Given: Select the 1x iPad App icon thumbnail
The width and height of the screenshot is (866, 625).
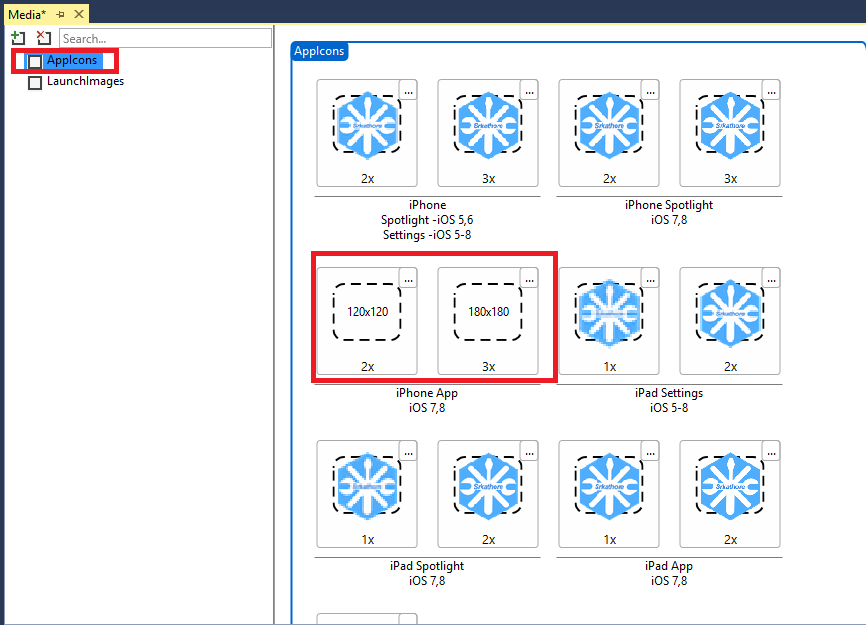Looking at the screenshot, I should 608,485.
